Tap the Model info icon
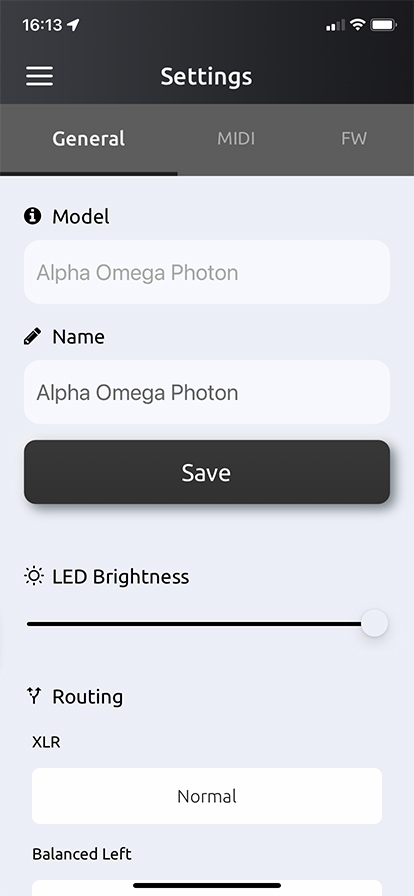414x896 pixels. pos(33,216)
